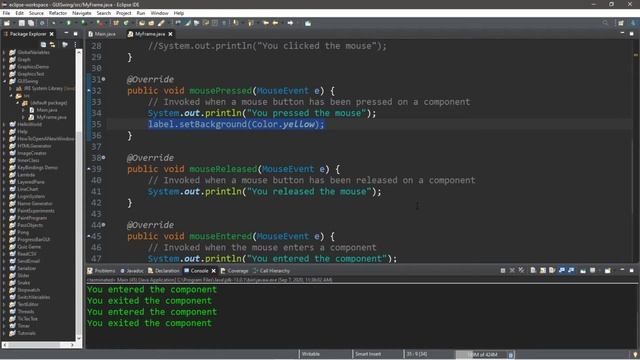Viewport: 640px width, 360px height.
Task: Toggle console Scroll Lock
Action: coord(542,270)
